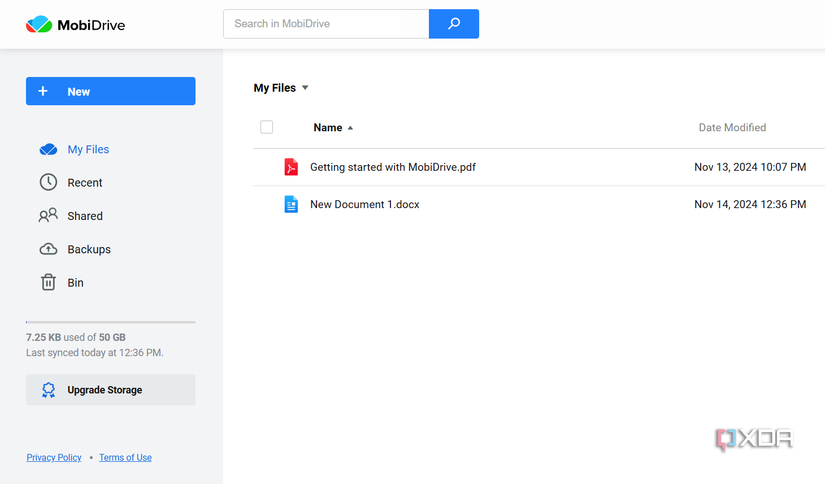Click Upgrade Storage button text
Viewport: 825px width, 484px height.
pyautogui.click(x=105, y=390)
